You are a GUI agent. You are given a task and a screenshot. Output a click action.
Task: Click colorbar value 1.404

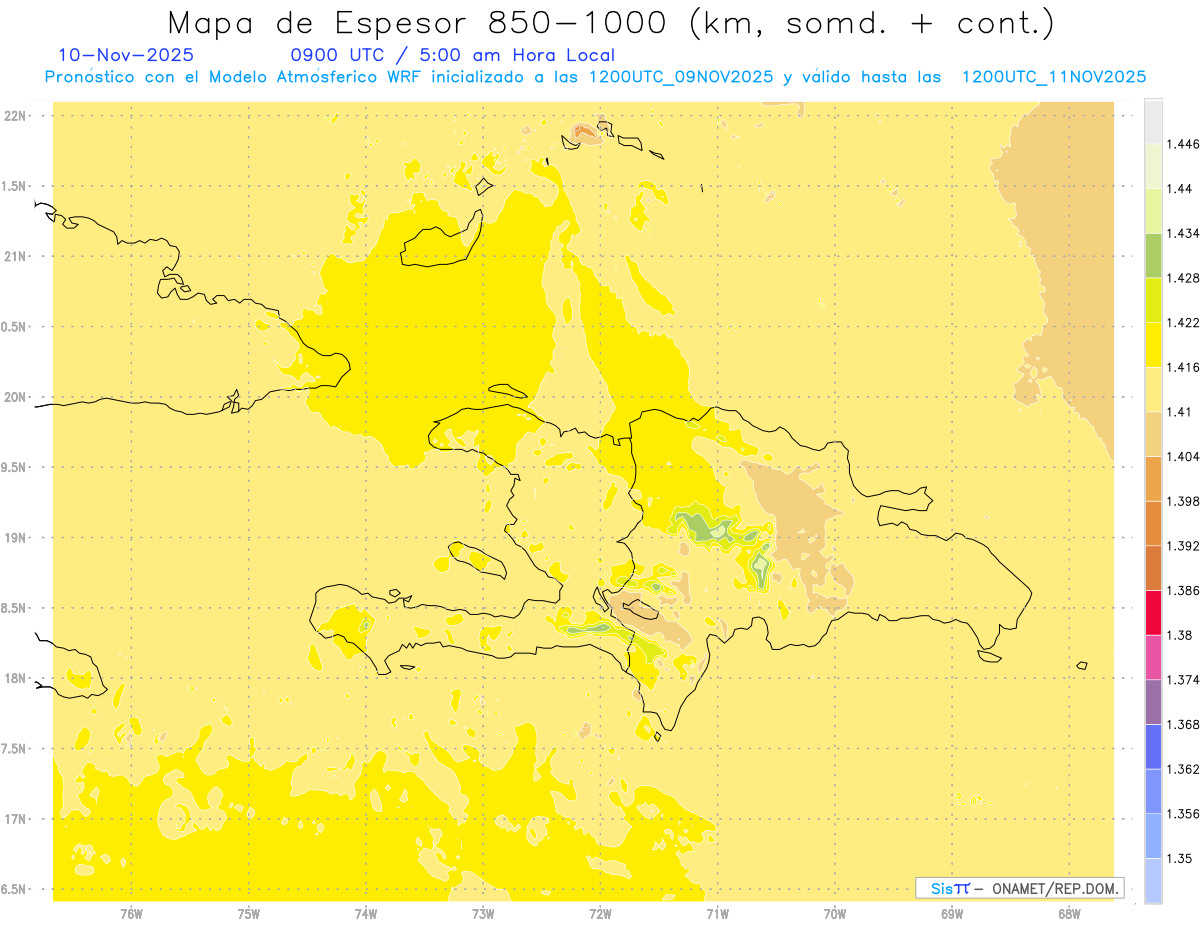(1183, 456)
